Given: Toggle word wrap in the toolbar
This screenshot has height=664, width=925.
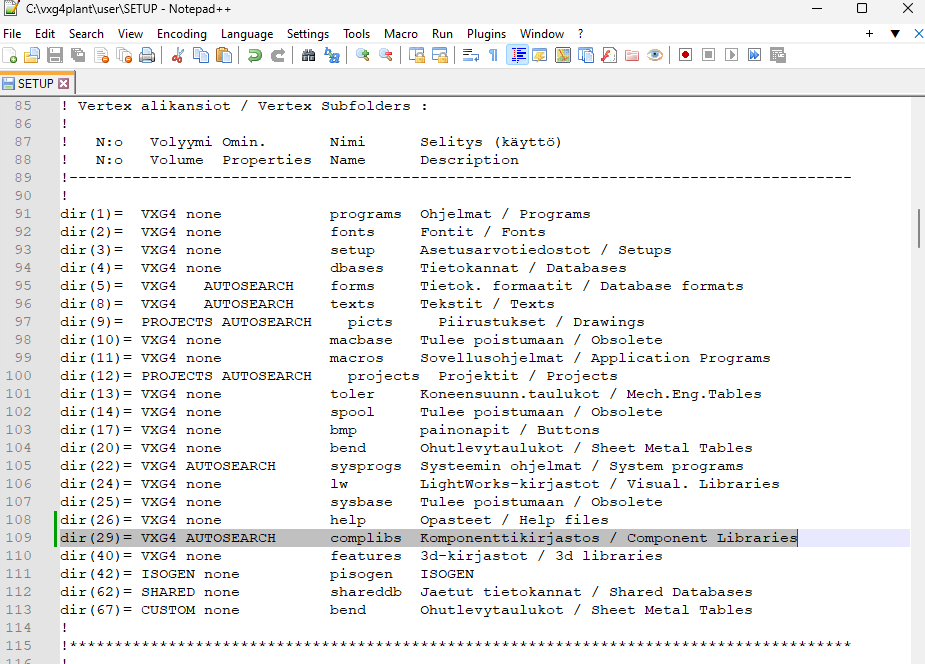Looking at the screenshot, I should [470, 55].
